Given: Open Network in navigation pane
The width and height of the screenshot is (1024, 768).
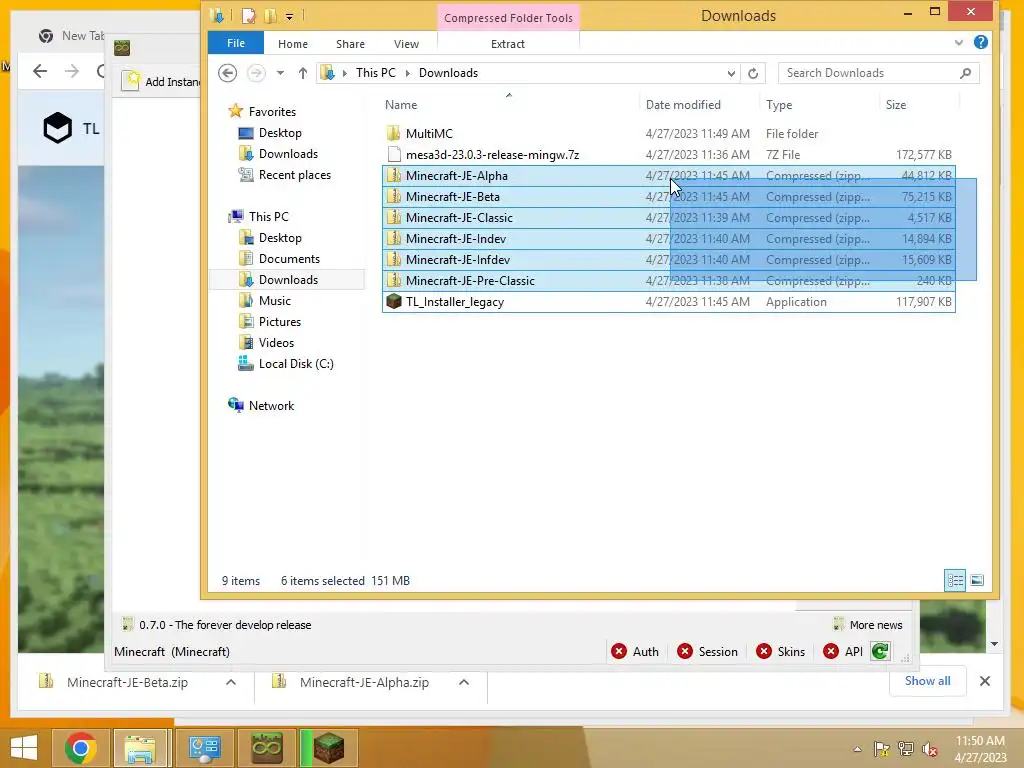Looking at the screenshot, I should point(271,406).
